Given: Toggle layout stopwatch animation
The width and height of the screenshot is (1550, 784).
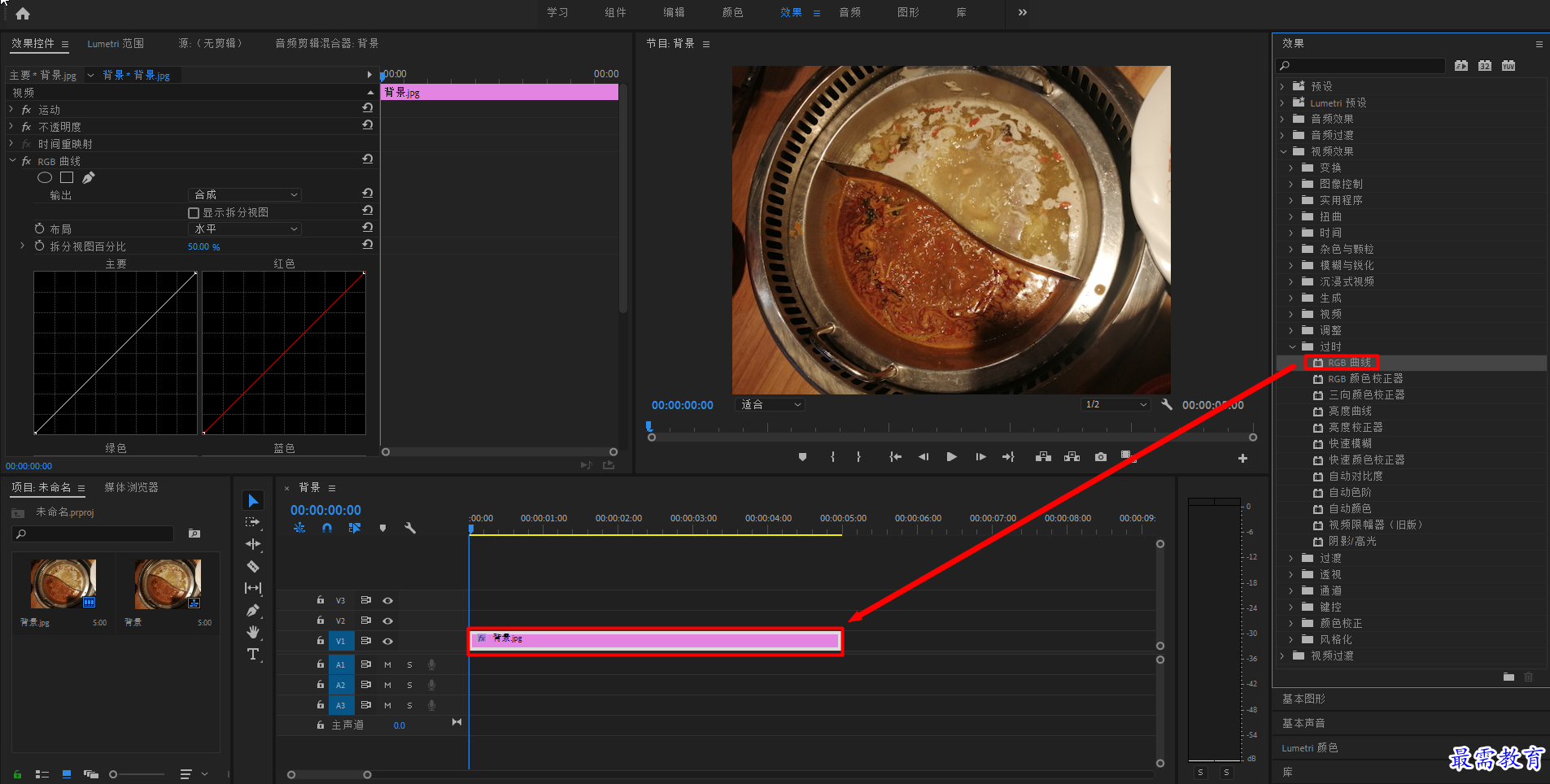Looking at the screenshot, I should pyautogui.click(x=39, y=229).
